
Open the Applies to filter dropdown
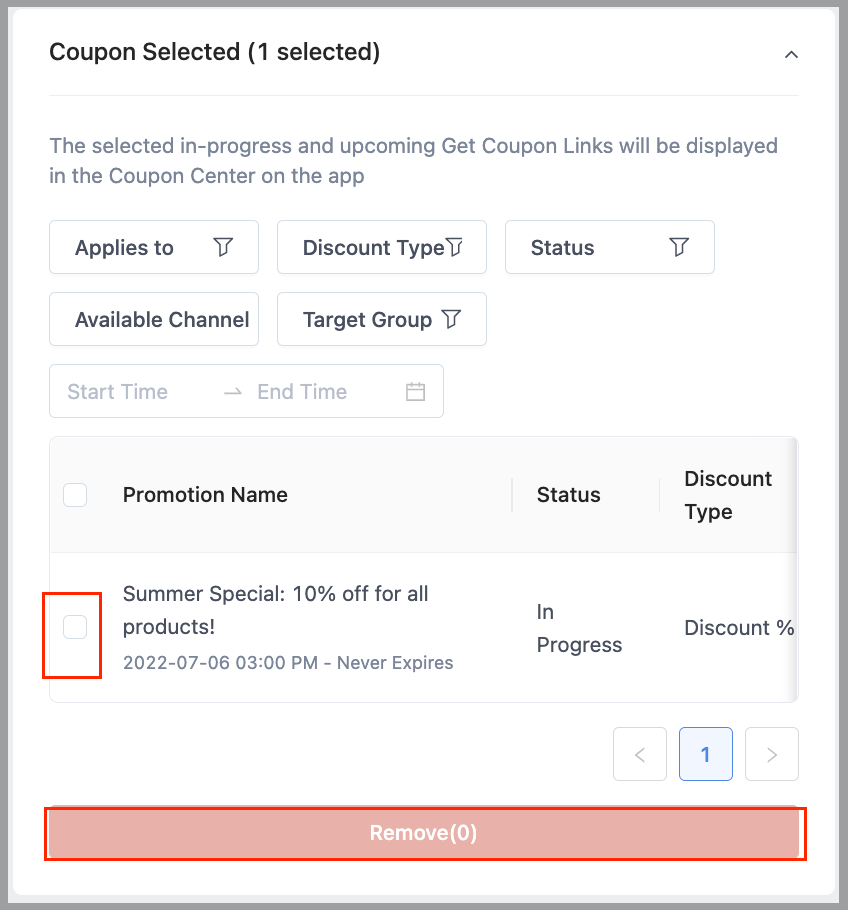(154, 247)
